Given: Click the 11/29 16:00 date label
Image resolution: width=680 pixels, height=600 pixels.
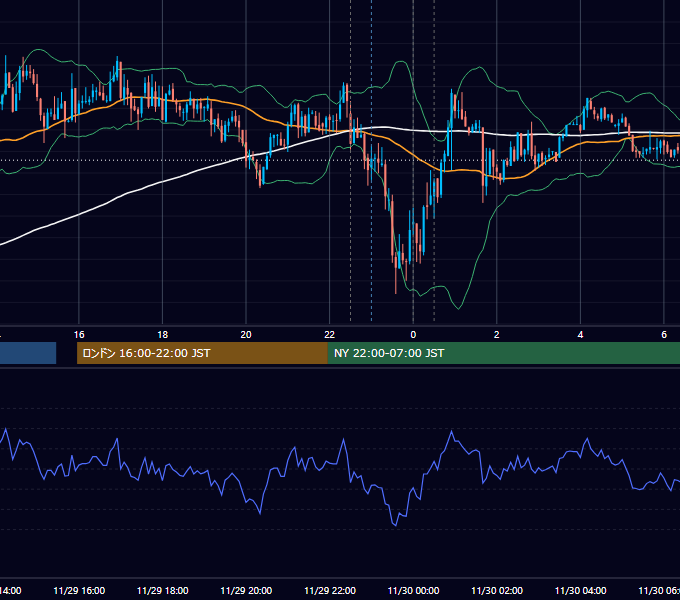Looking at the screenshot, I should point(79,590).
